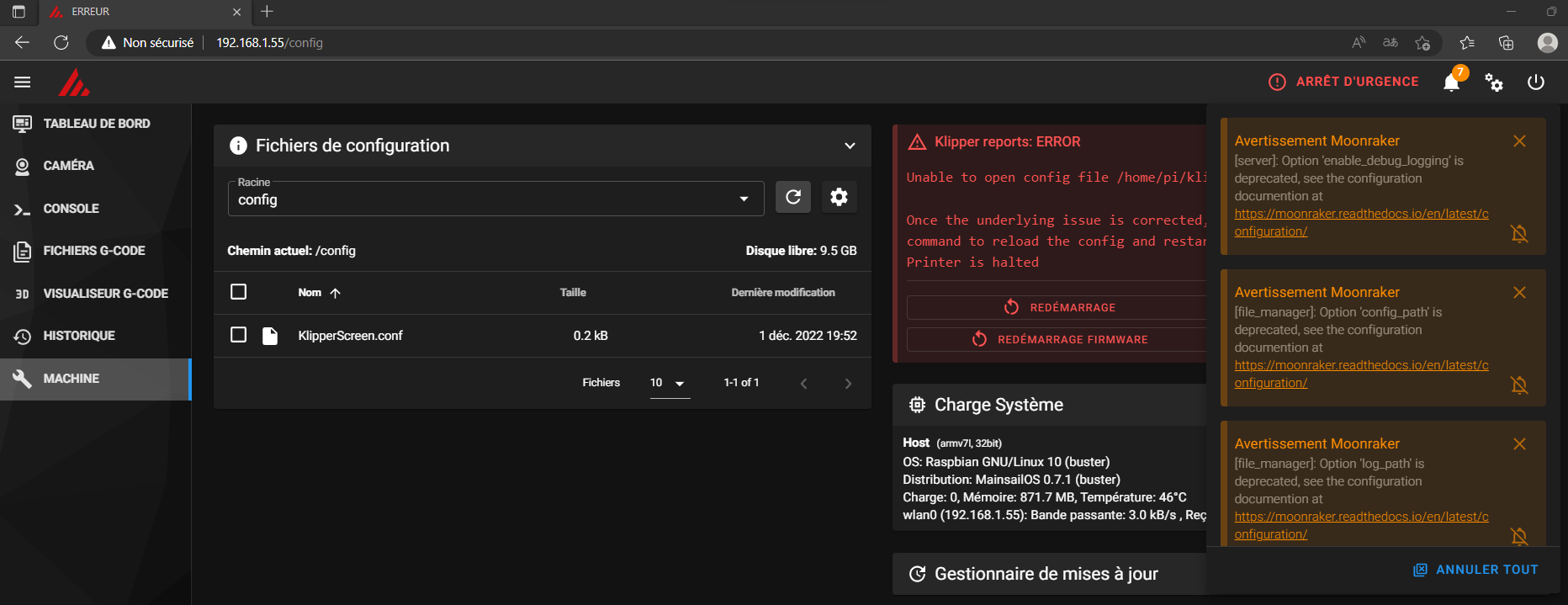The height and width of the screenshot is (605, 1568).
Task: Snooze the config_path notification
Action: [1519, 385]
